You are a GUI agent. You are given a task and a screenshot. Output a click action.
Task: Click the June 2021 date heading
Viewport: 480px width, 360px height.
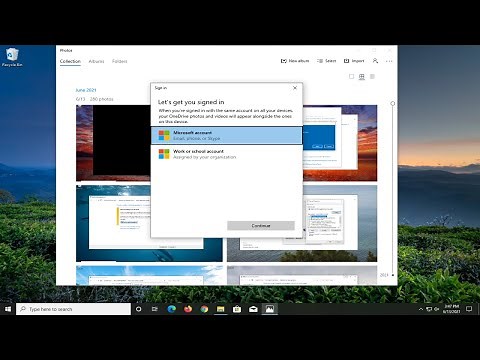coord(86,90)
